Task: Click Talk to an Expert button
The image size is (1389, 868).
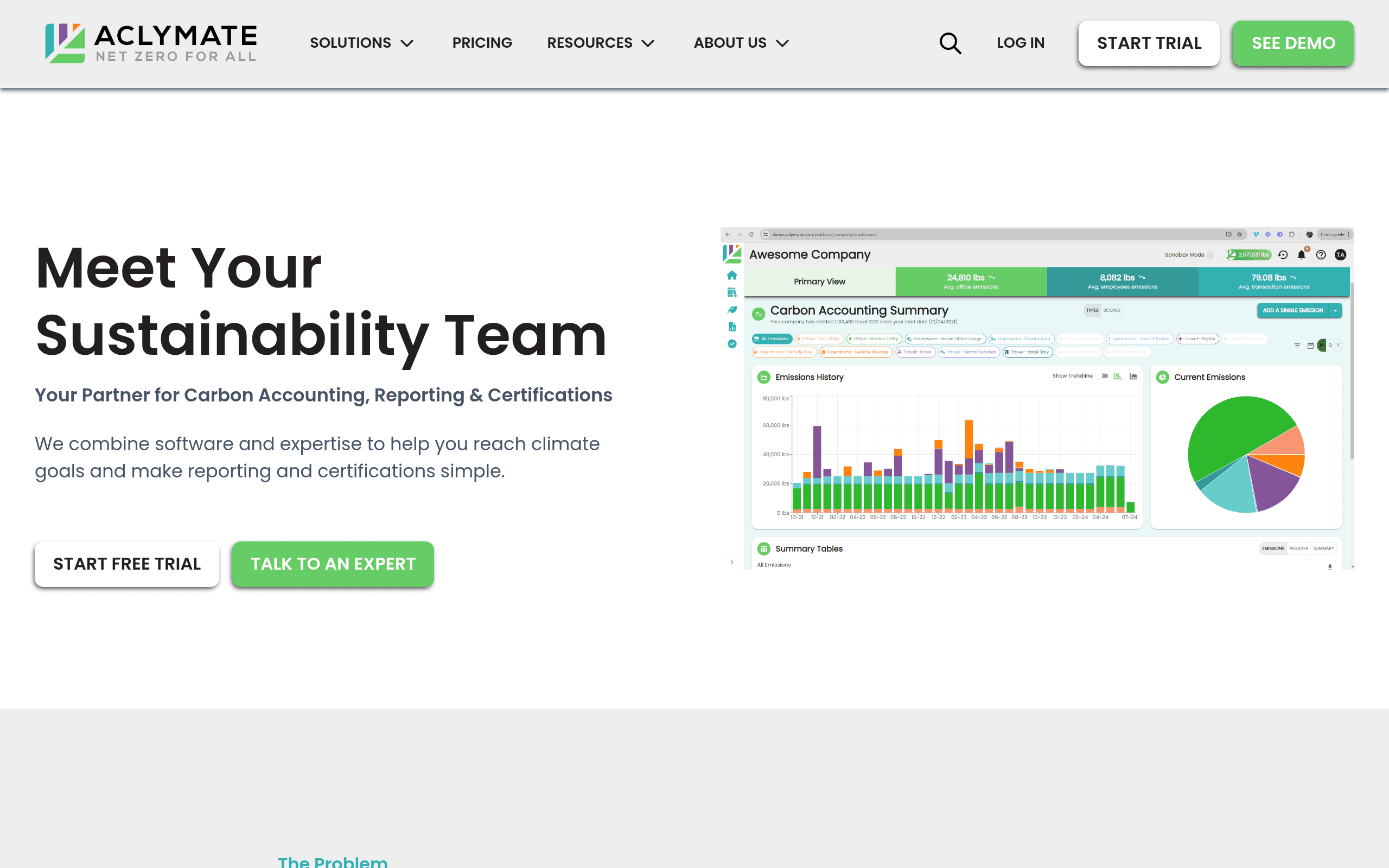Action: pos(333,564)
